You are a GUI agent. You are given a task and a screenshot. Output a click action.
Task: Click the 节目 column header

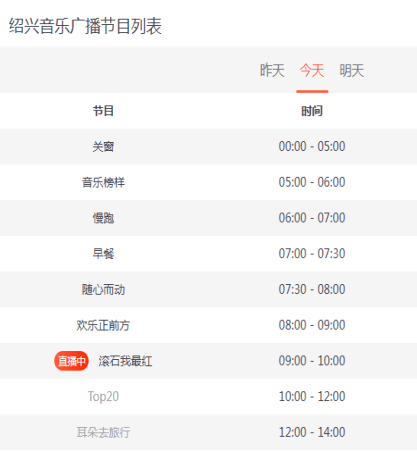[x=103, y=111]
